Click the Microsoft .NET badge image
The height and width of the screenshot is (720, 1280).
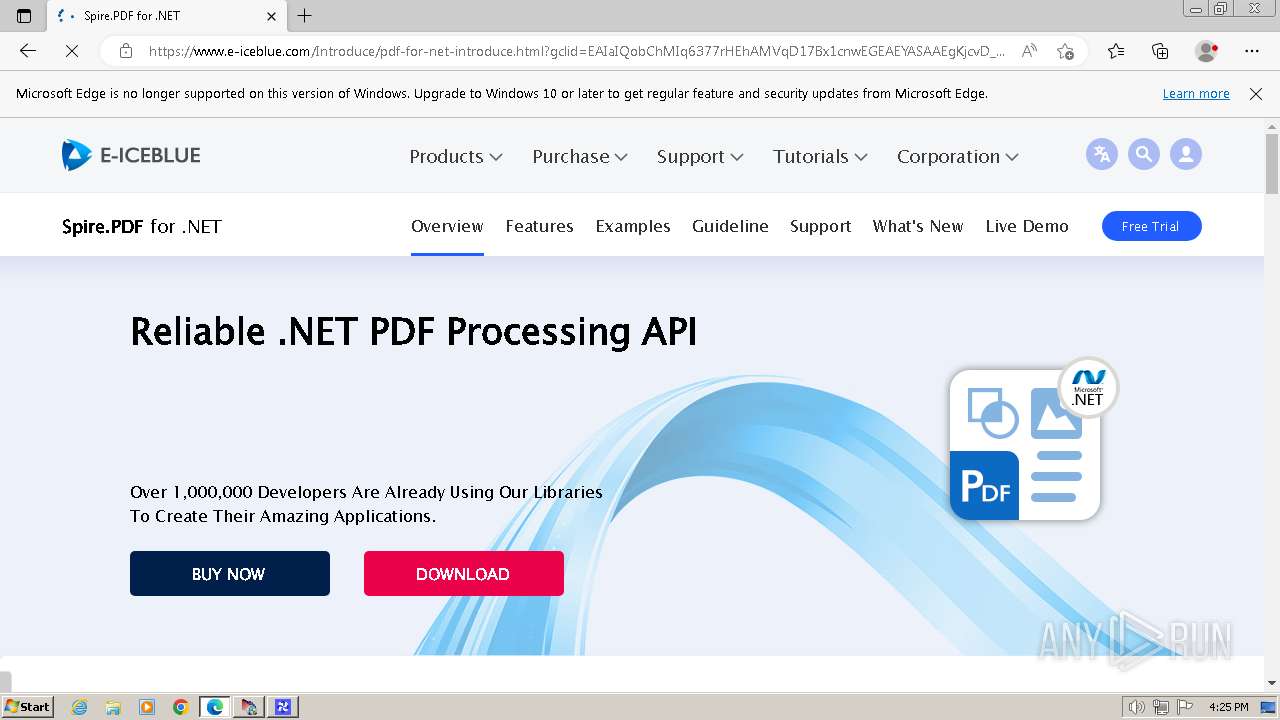tap(1088, 387)
